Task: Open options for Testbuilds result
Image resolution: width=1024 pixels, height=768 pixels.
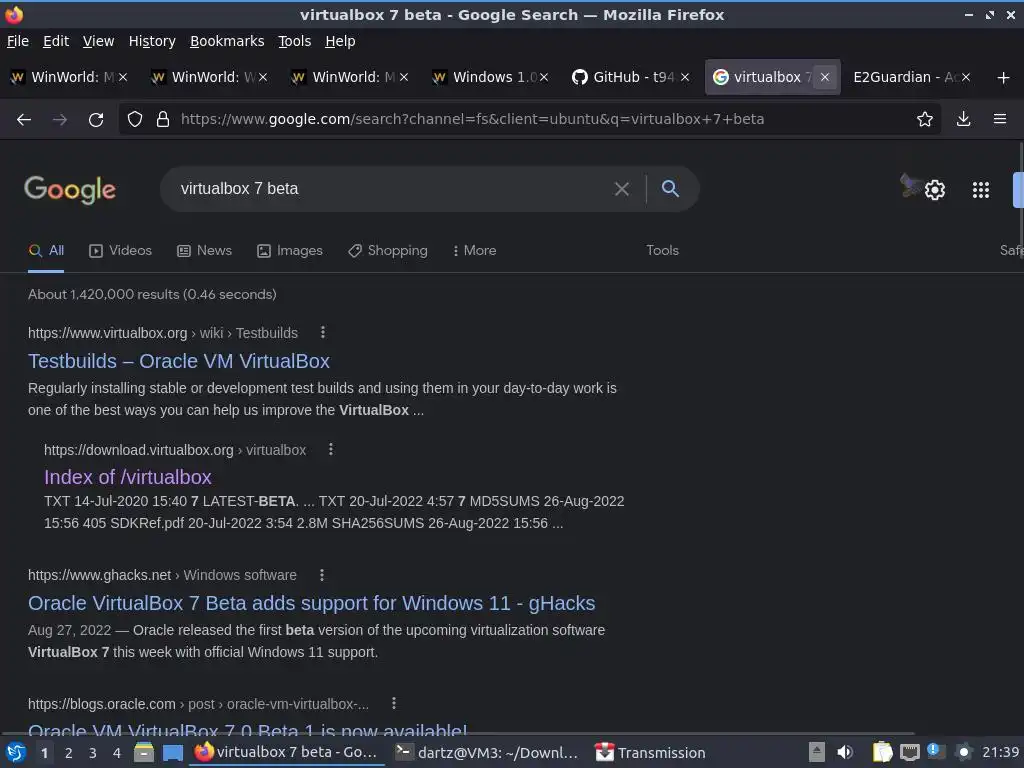Action: pyautogui.click(x=323, y=332)
